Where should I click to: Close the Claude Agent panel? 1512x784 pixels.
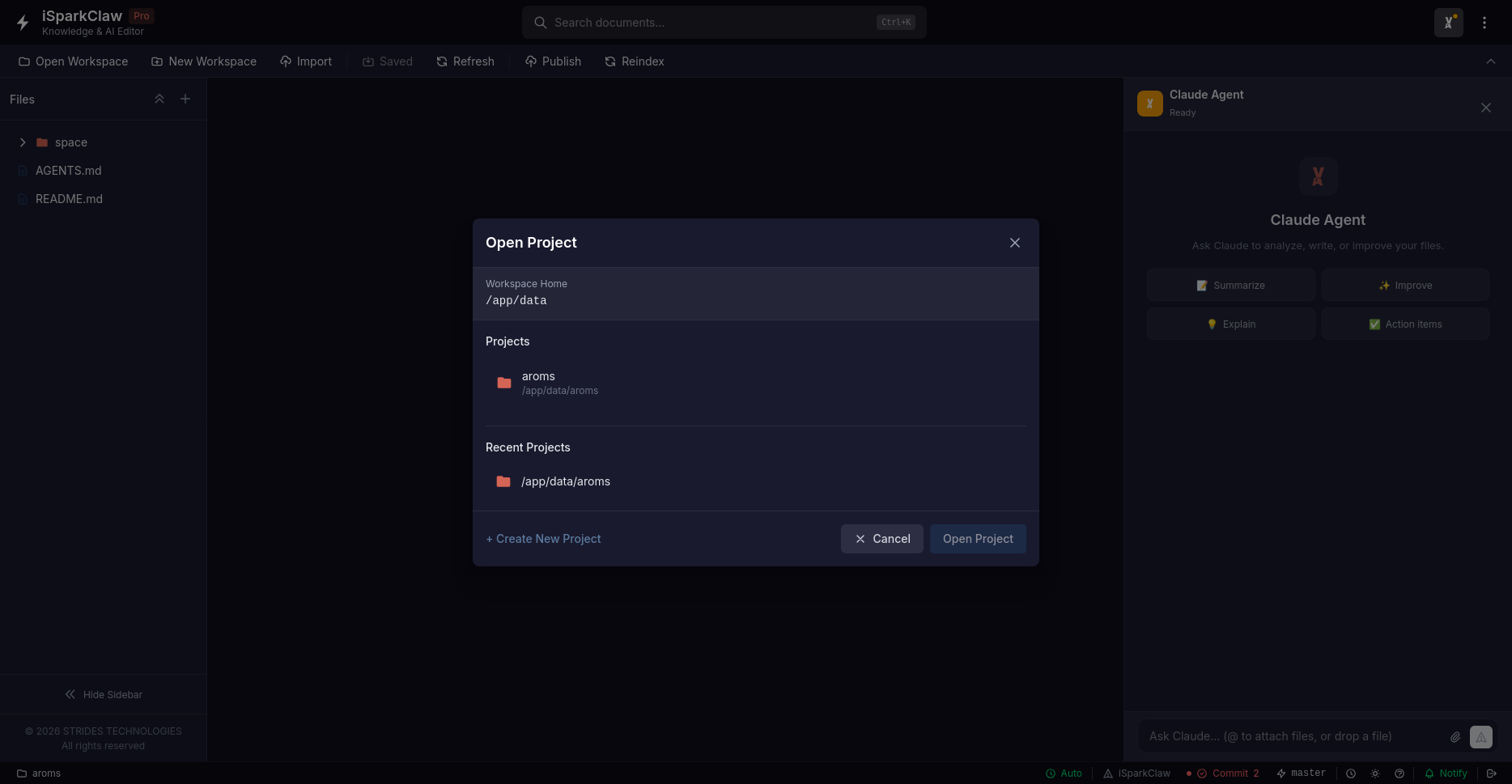1486,108
